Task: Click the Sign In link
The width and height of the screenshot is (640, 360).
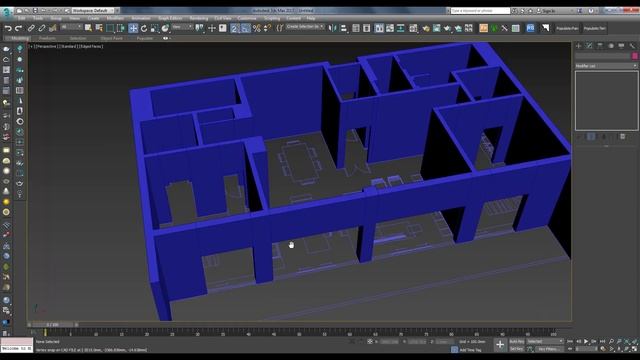Action: (x=548, y=11)
